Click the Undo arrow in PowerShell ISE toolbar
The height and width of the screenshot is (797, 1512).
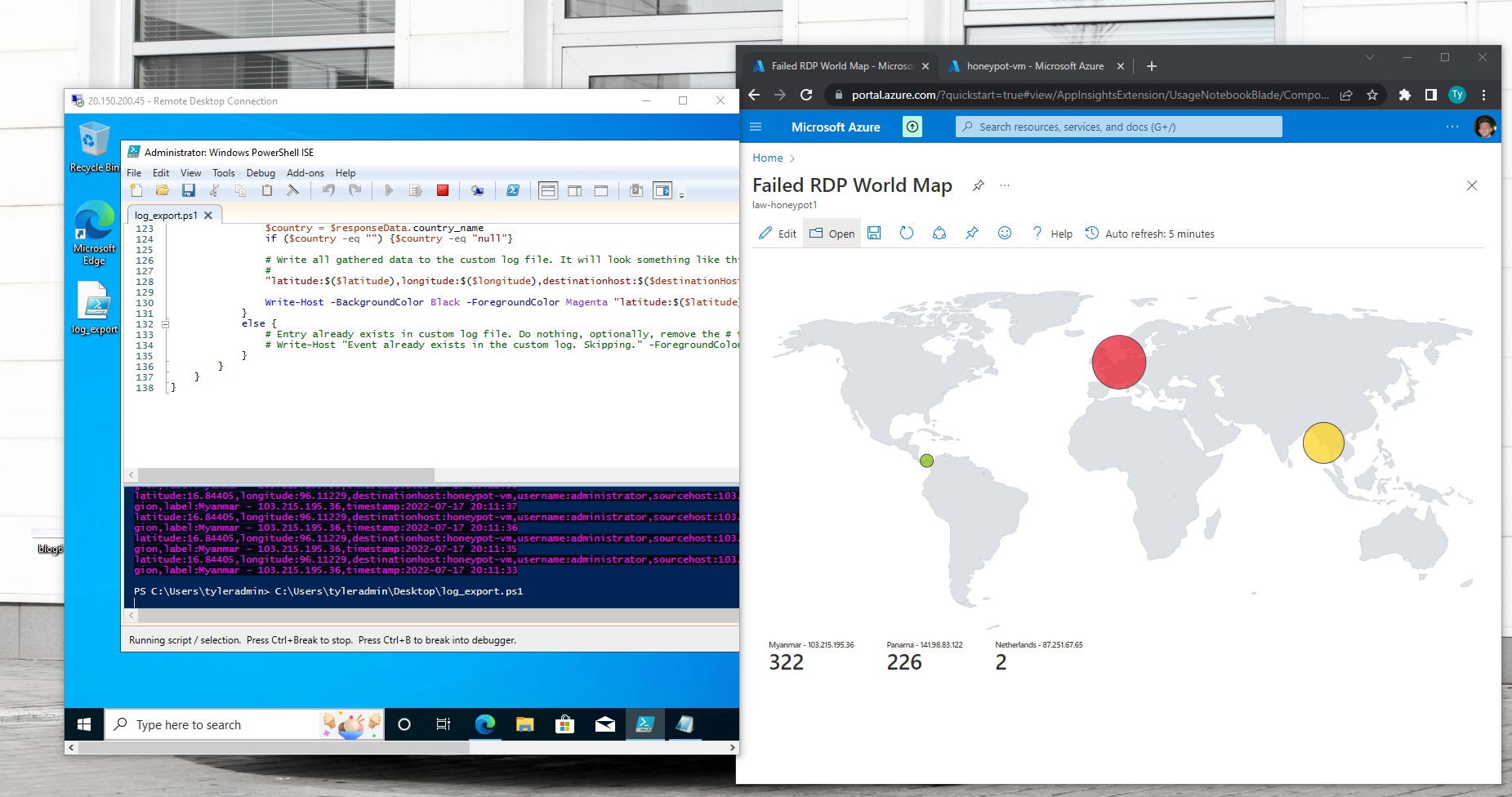coord(328,190)
